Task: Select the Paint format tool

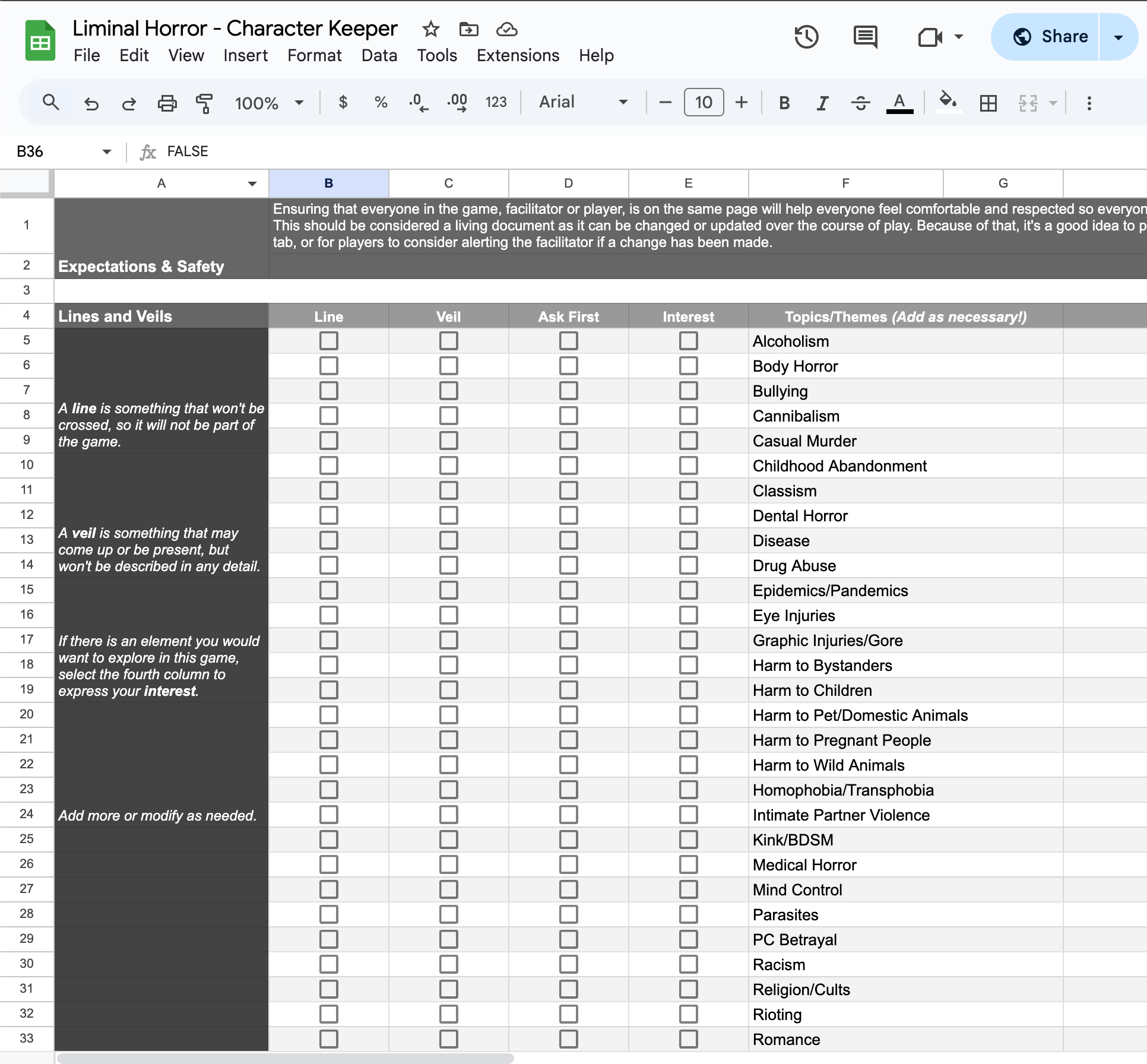Action: 204,102
